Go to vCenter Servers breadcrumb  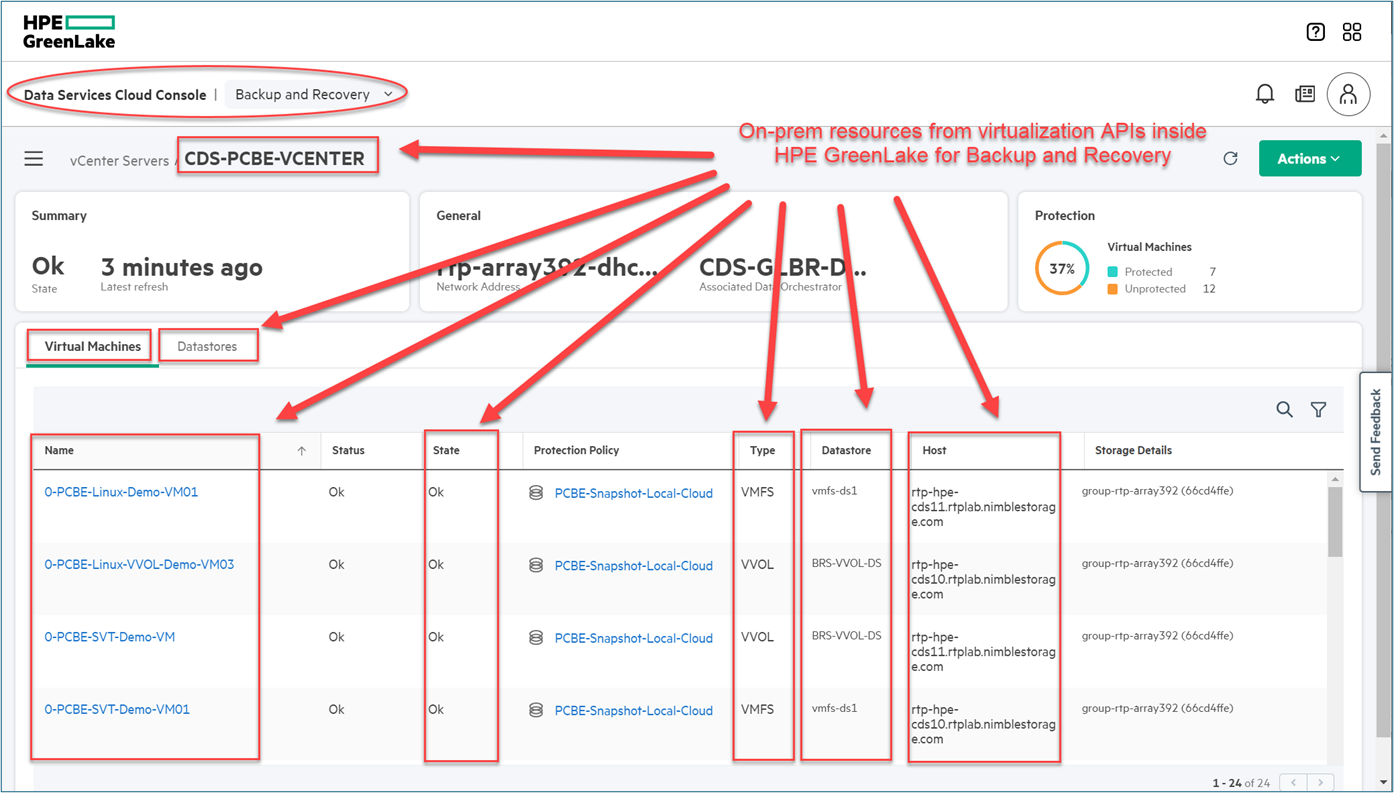coord(119,160)
